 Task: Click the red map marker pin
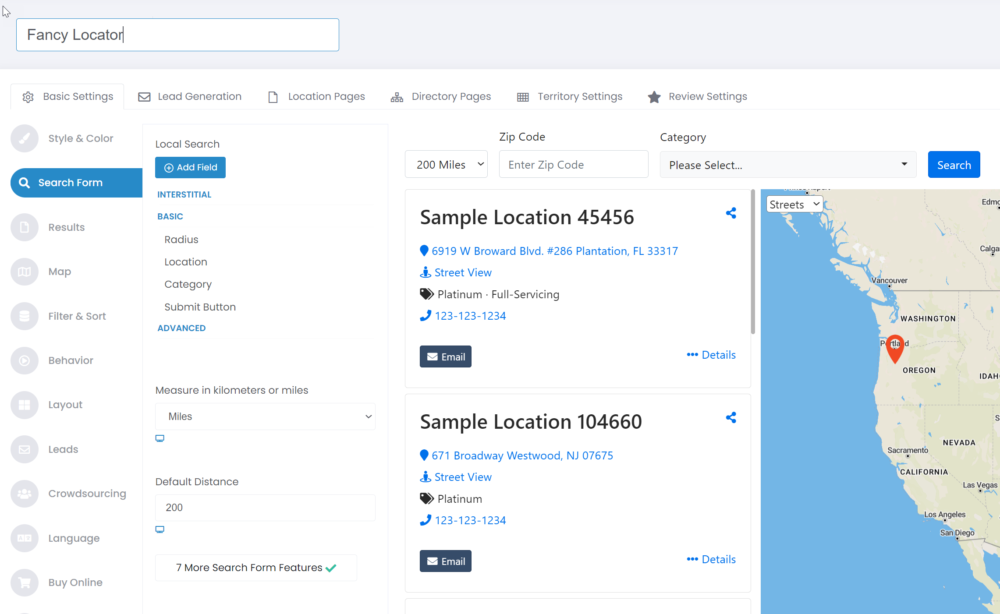click(895, 348)
